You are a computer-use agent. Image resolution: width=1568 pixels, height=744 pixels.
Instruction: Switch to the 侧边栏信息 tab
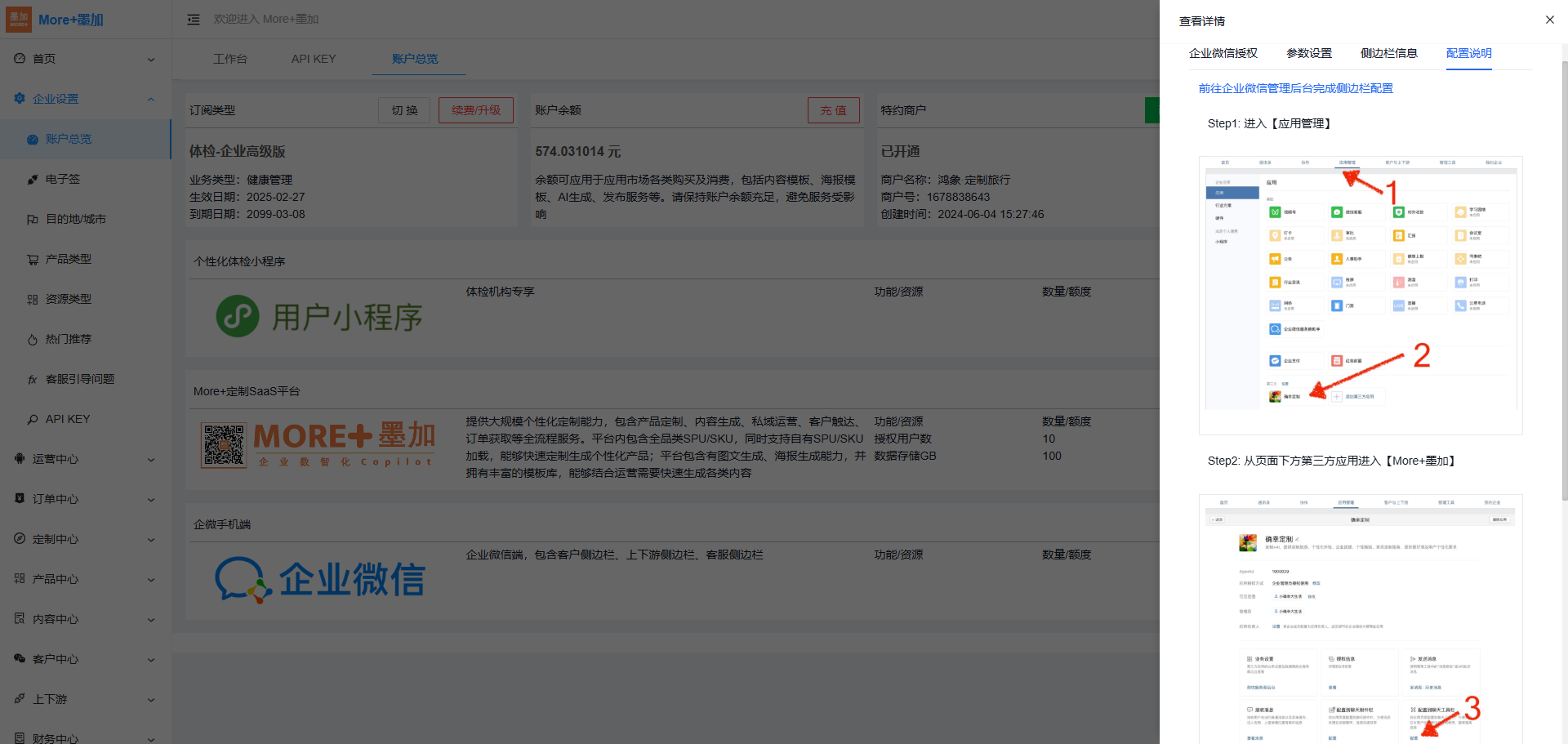[x=1388, y=53]
